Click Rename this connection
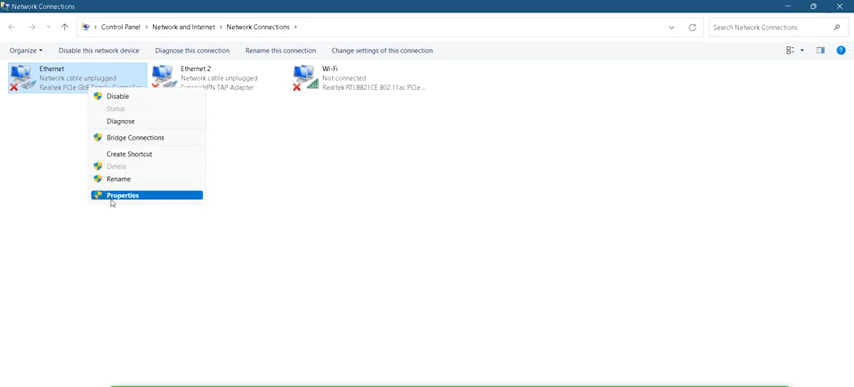 pos(280,51)
